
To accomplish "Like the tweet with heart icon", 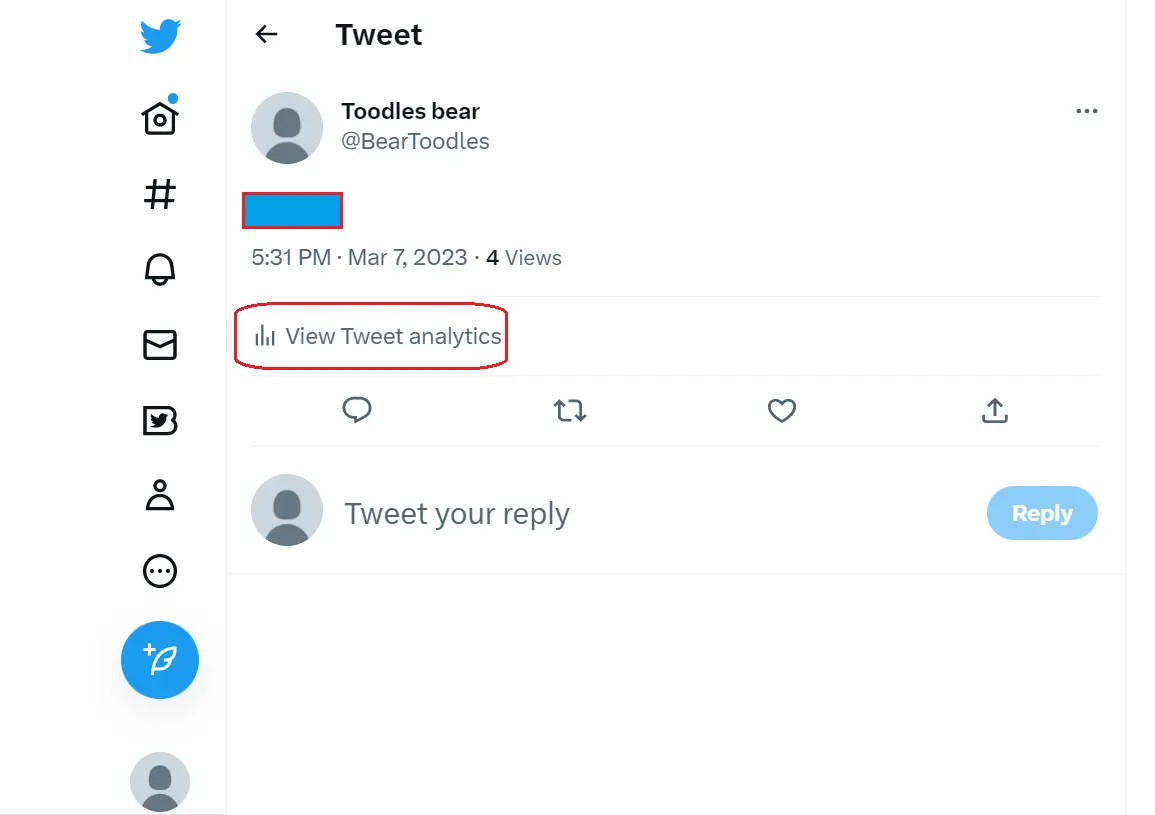I will (x=782, y=410).
